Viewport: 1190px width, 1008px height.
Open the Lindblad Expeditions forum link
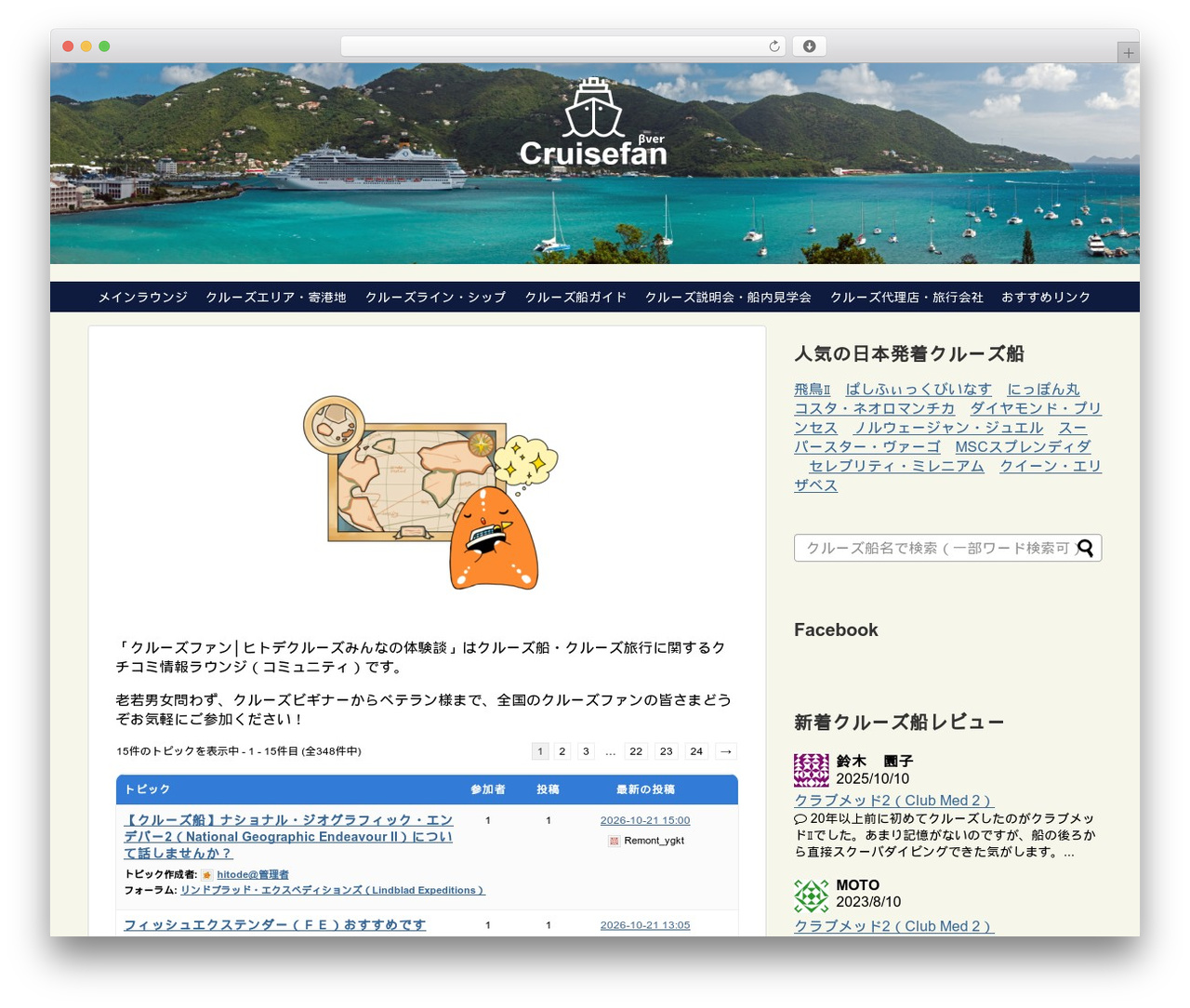[x=333, y=891]
